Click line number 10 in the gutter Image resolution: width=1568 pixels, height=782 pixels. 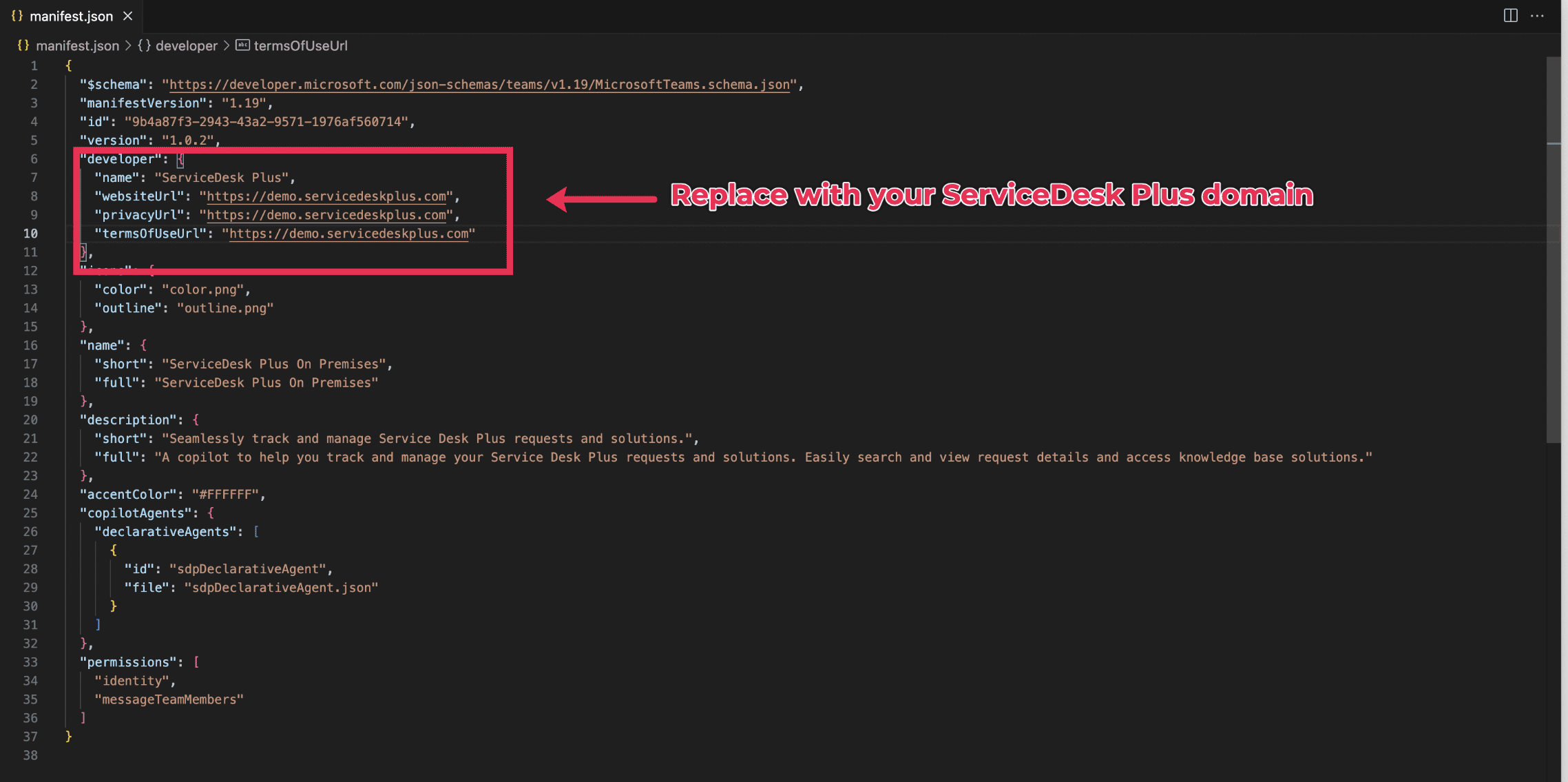(x=30, y=234)
